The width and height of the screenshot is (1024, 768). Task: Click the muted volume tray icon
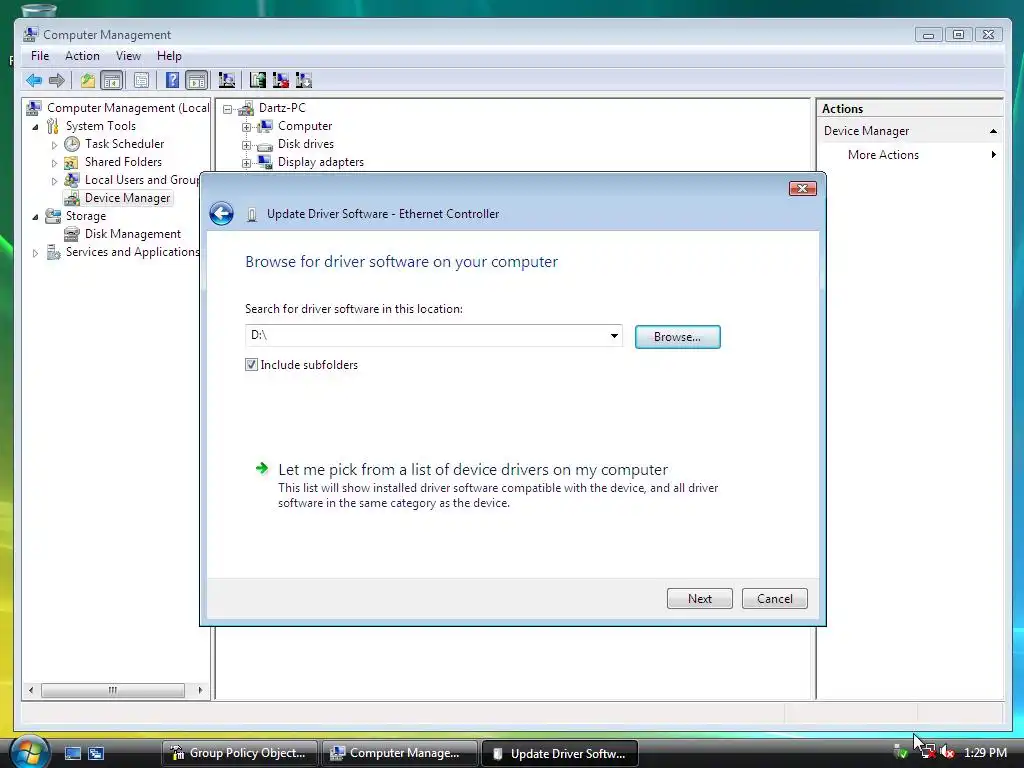click(x=948, y=753)
